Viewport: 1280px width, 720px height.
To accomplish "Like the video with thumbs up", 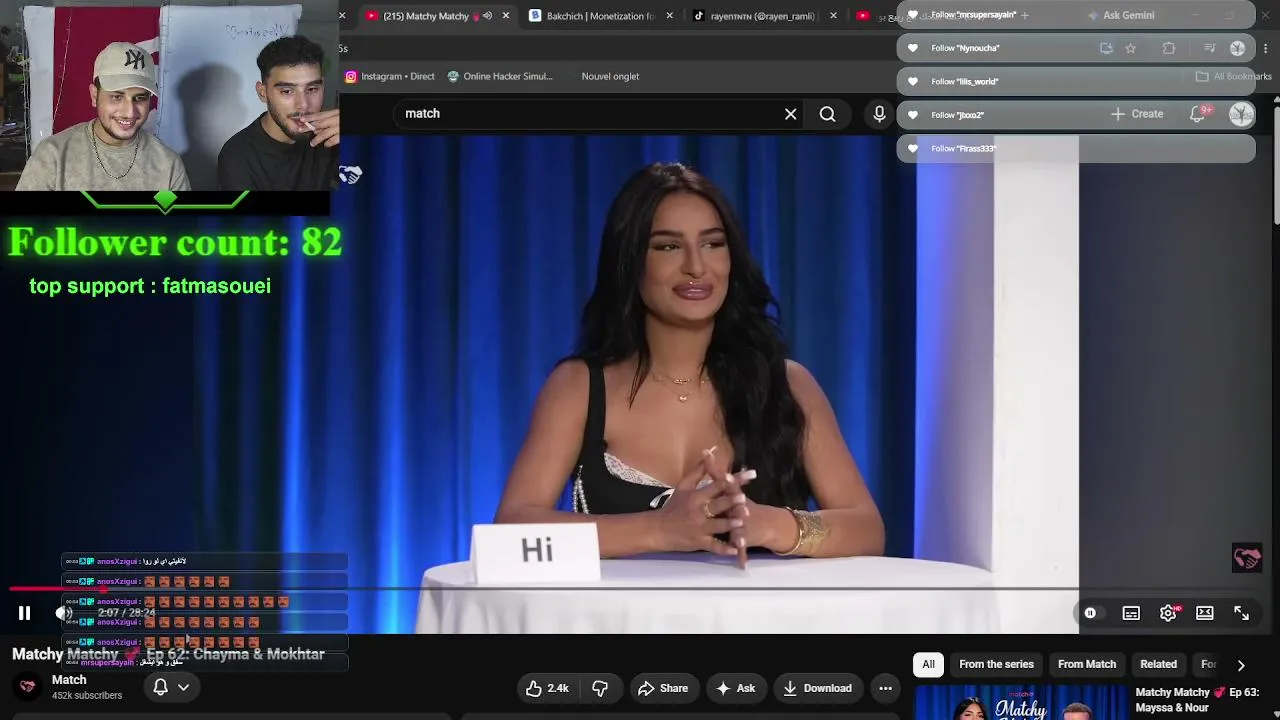I will (547, 688).
